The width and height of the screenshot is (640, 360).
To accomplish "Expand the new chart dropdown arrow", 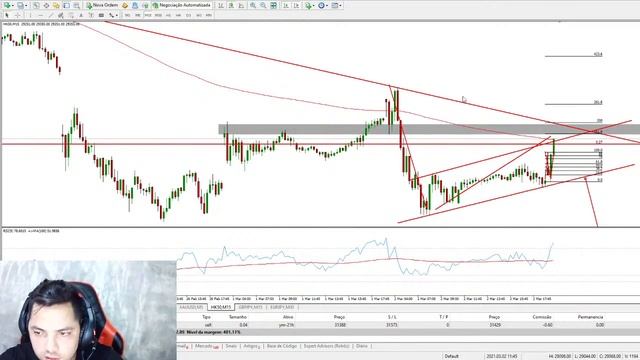I will tap(13, 6).
